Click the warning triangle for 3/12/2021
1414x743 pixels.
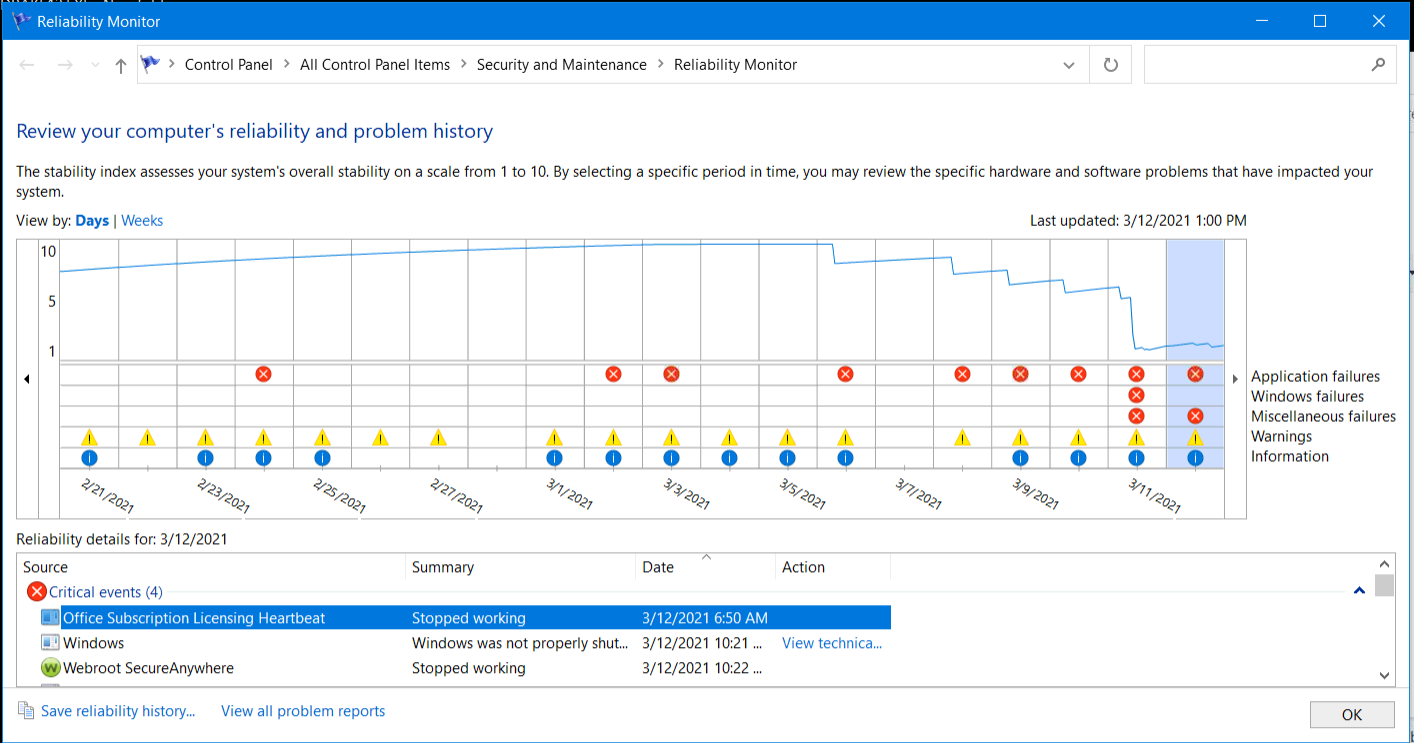pyautogui.click(x=1195, y=437)
